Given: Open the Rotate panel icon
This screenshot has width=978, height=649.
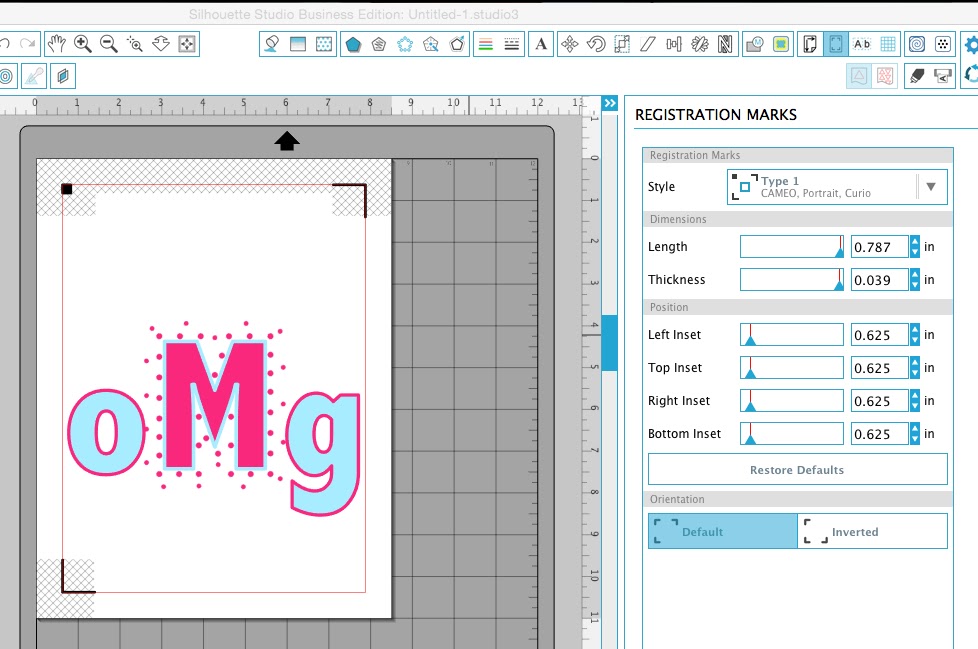Looking at the screenshot, I should coord(596,44).
